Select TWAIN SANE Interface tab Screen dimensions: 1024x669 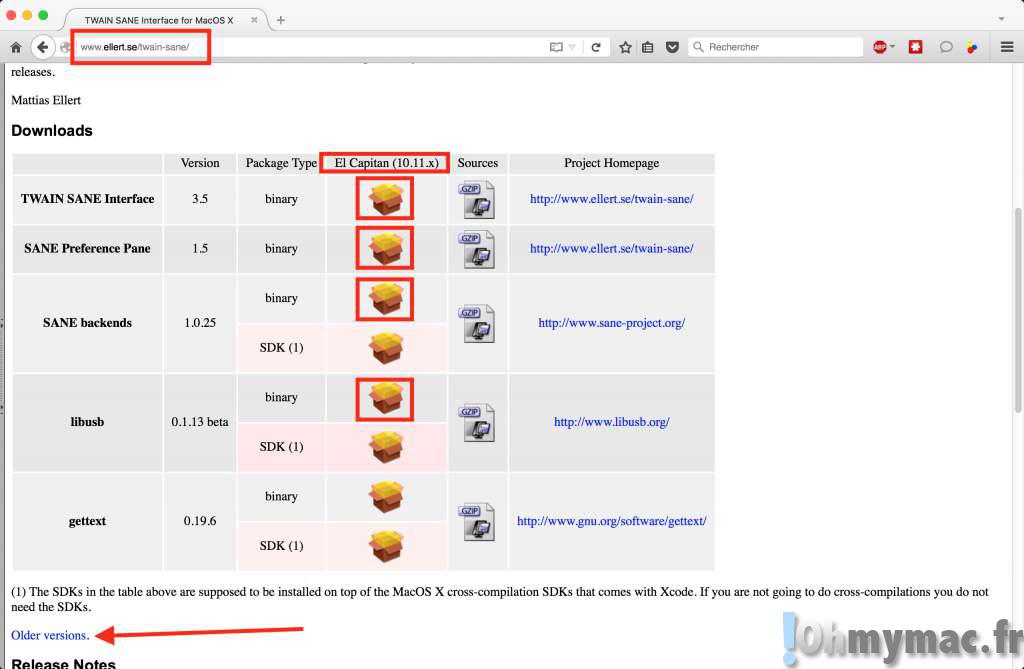point(159,20)
